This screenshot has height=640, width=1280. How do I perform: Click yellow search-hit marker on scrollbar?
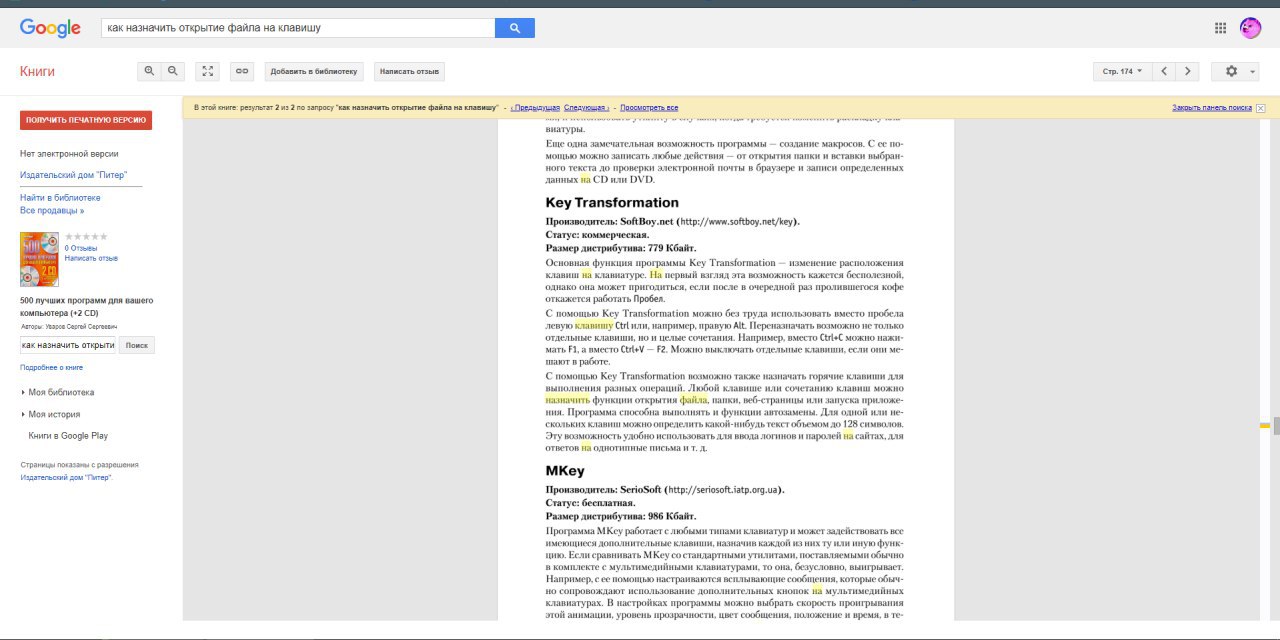pos(1264,426)
